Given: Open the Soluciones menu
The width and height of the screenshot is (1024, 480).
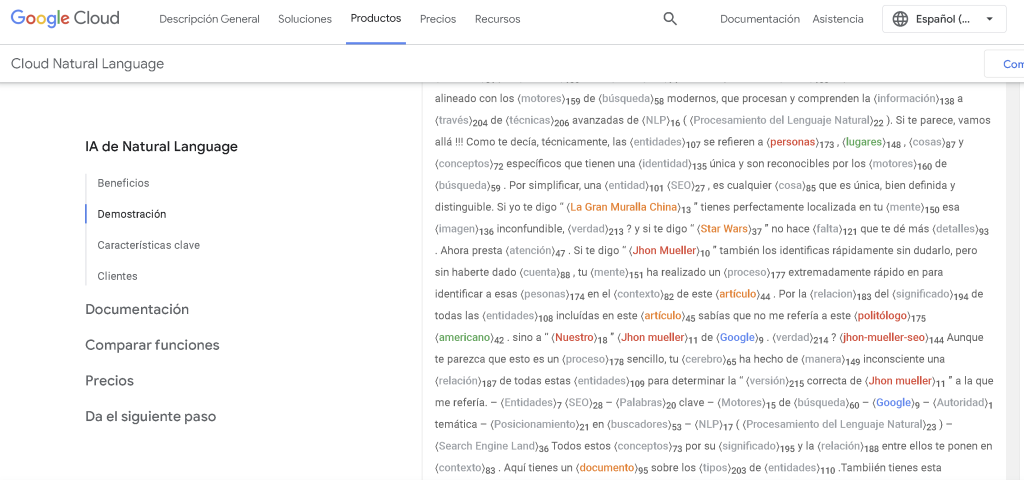Looking at the screenshot, I should pyautogui.click(x=305, y=19).
